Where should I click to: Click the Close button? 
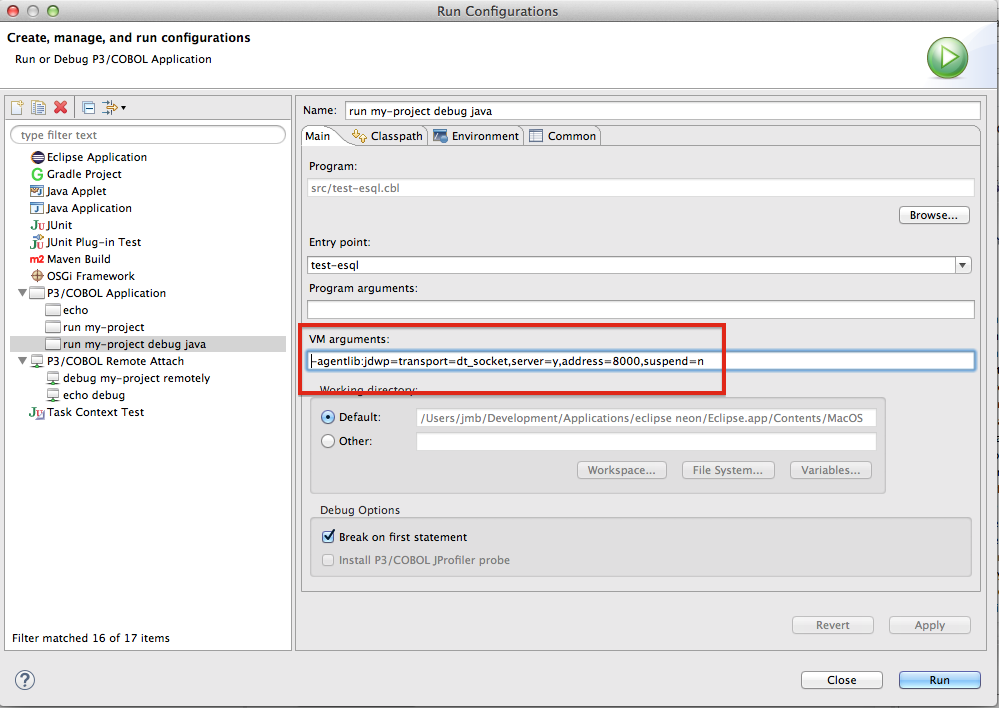(842, 680)
